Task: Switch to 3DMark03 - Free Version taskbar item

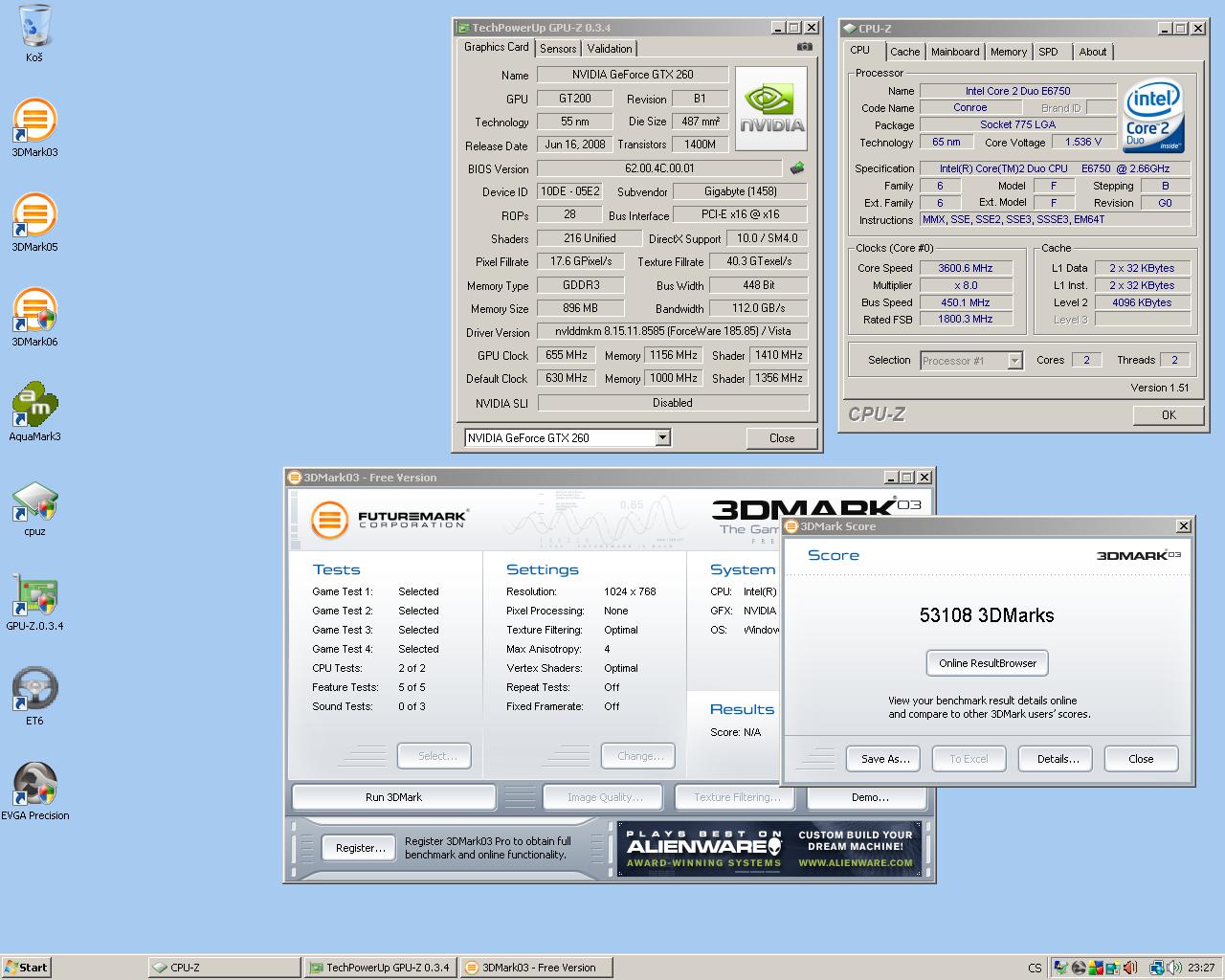Action: 536,968
